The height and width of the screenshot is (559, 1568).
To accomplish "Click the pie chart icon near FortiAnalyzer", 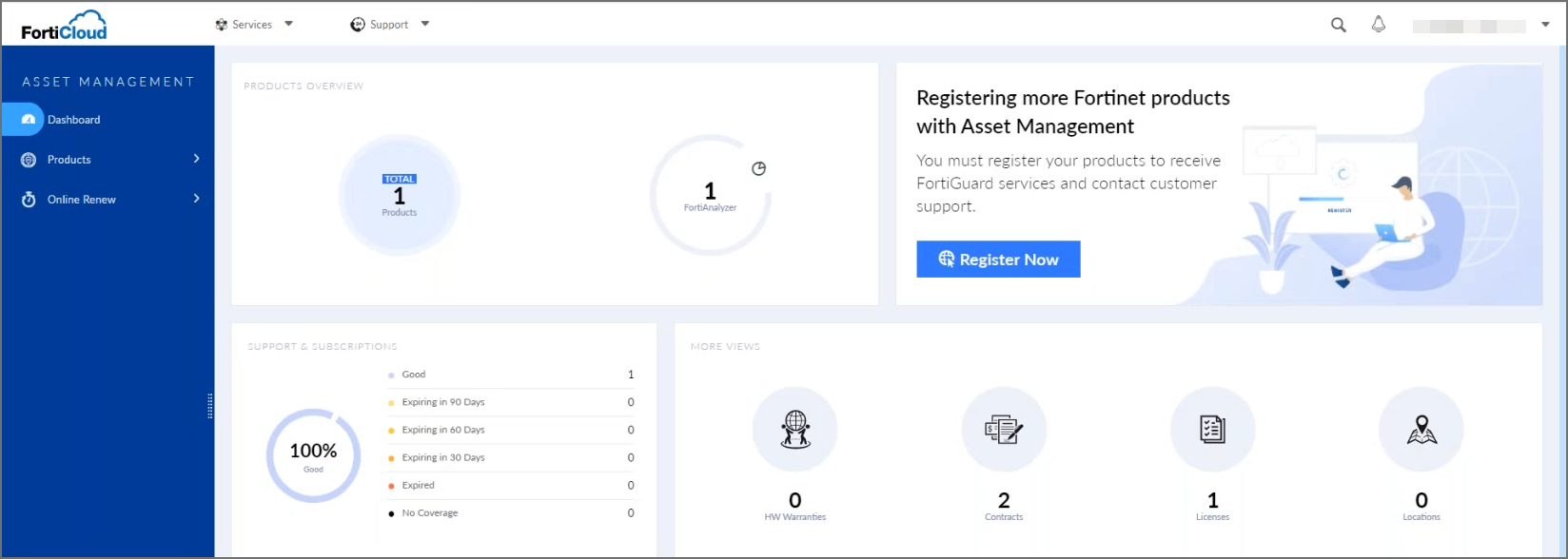I will 758,169.
